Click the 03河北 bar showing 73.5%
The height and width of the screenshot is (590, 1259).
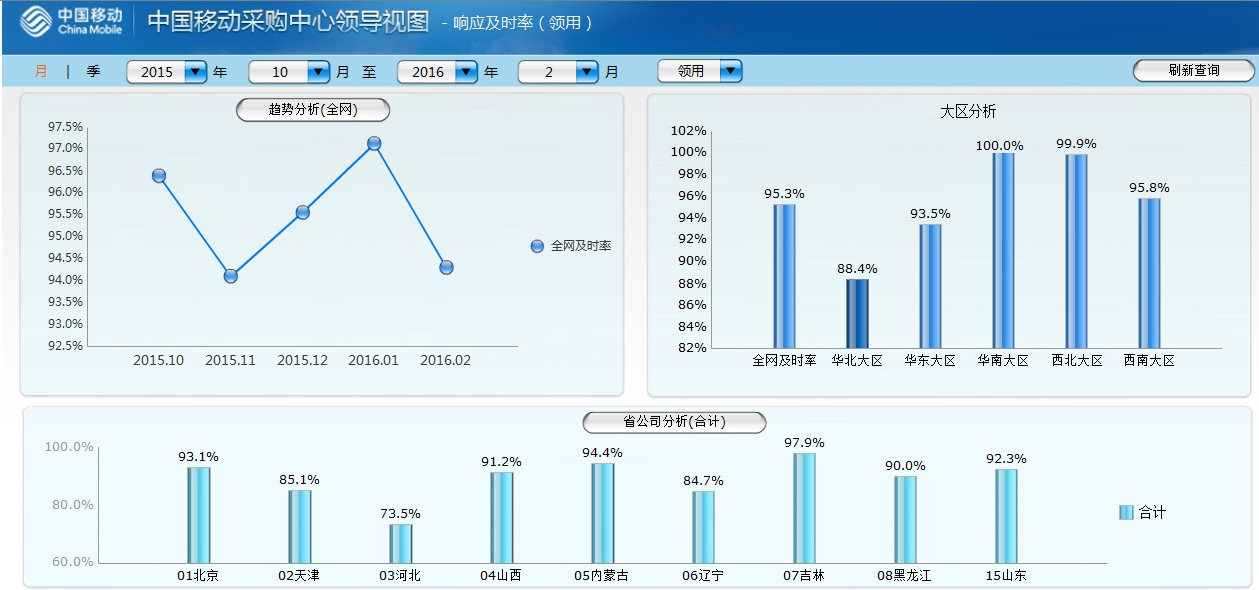401,543
